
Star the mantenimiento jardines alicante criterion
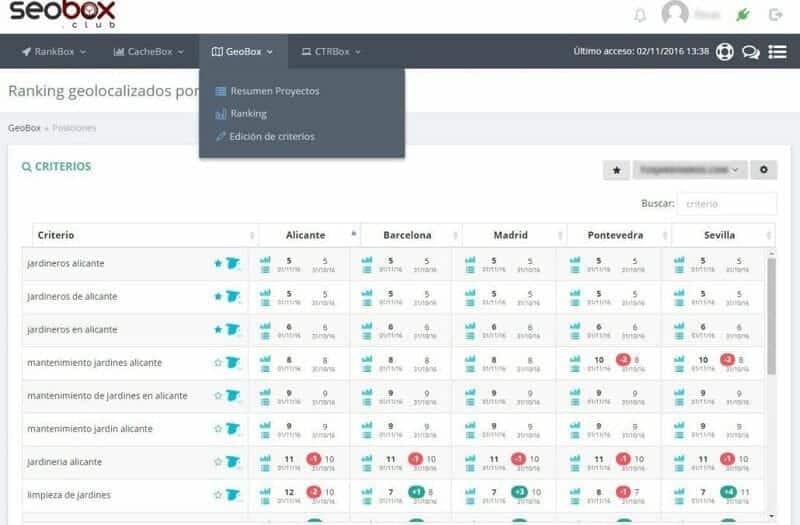point(218,363)
